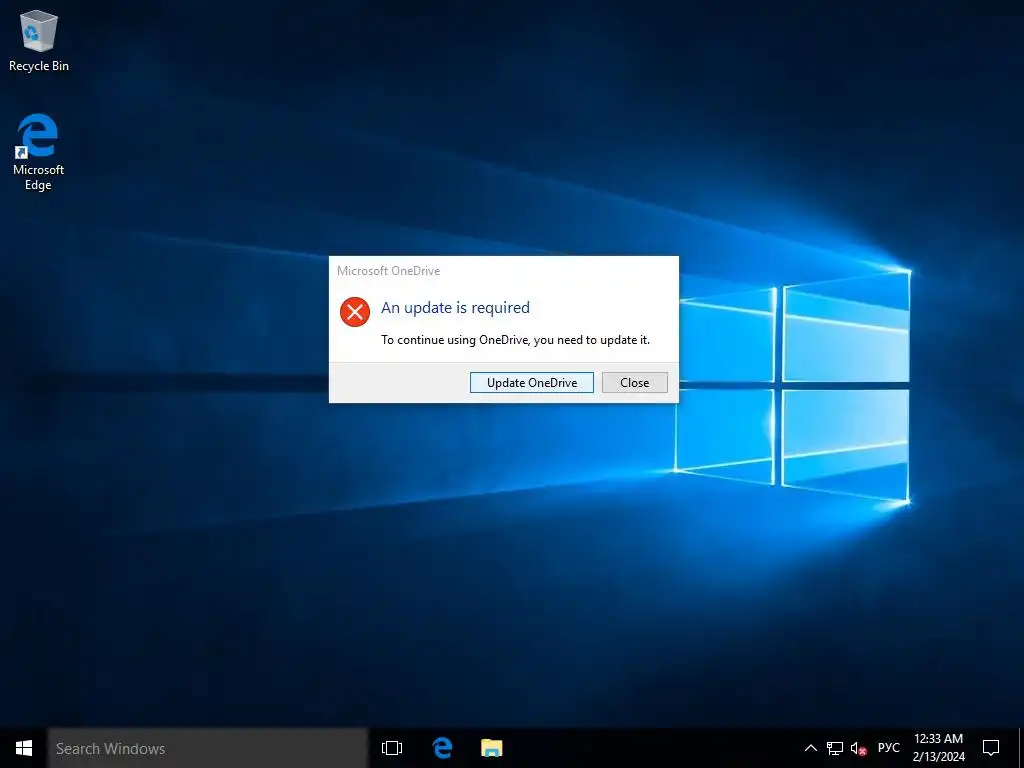Open the clock showing 12:33 AM
Screen dimensions: 1024x768
point(938,748)
